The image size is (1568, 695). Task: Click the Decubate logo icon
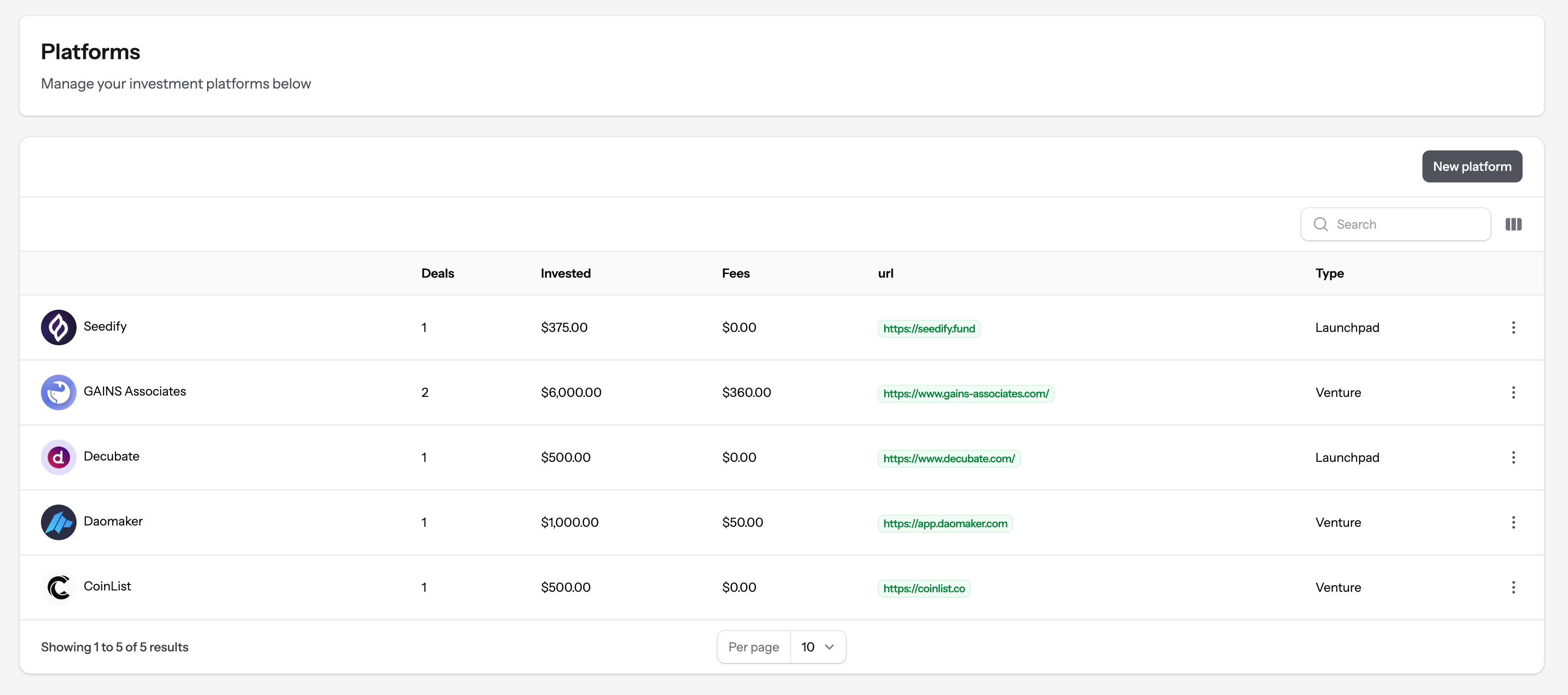pyautogui.click(x=58, y=458)
